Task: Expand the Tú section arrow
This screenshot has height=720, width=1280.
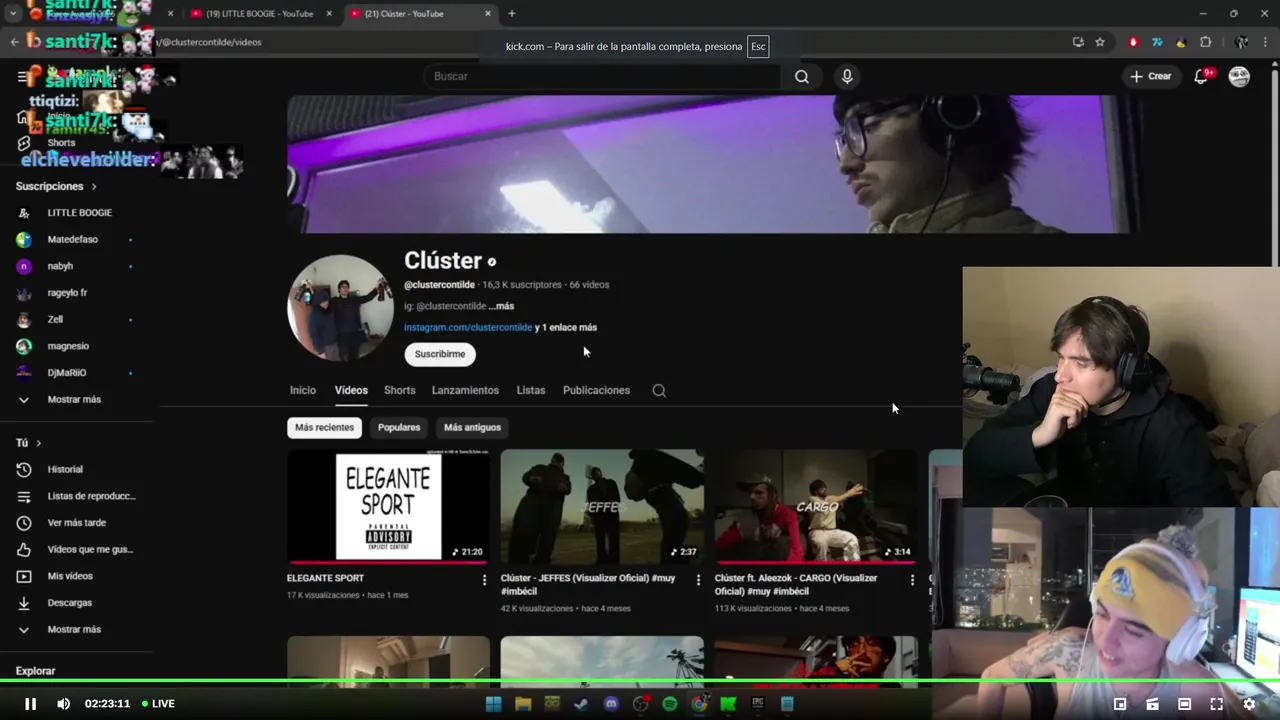Action: click(x=39, y=443)
